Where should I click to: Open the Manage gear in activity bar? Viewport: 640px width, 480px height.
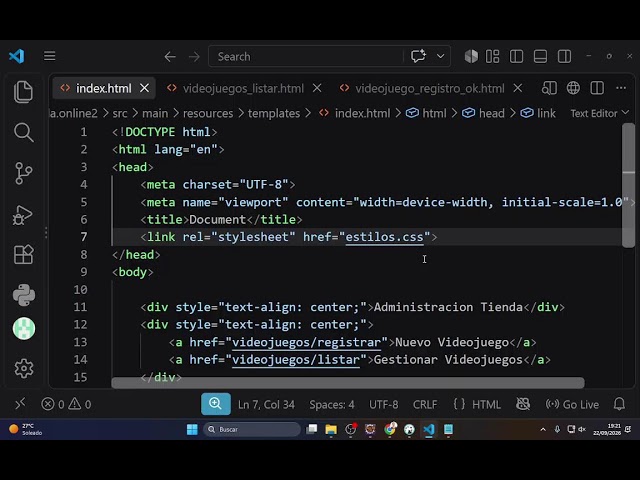(24, 369)
